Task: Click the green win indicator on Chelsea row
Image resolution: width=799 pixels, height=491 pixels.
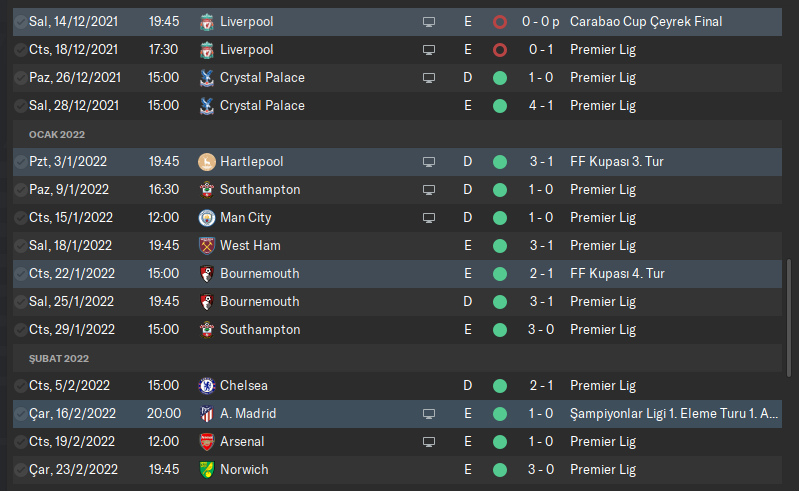Action: pyautogui.click(x=500, y=385)
